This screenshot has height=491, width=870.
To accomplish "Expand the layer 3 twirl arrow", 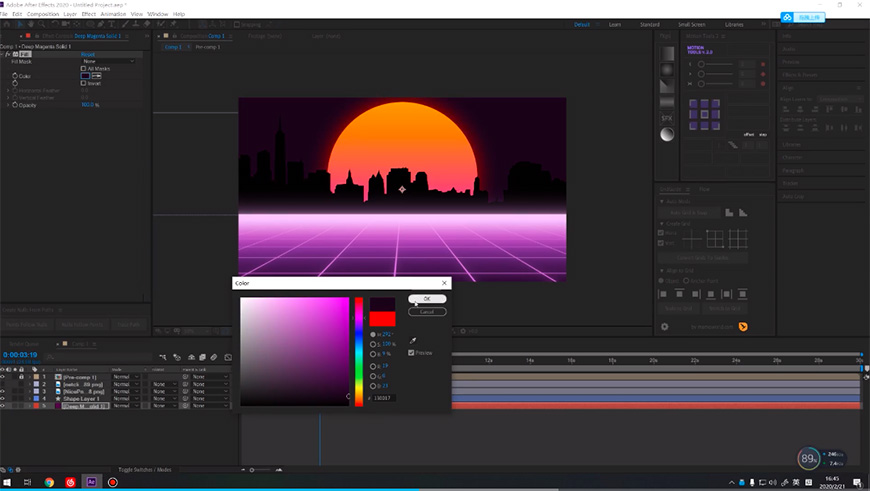I will (x=29, y=391).
